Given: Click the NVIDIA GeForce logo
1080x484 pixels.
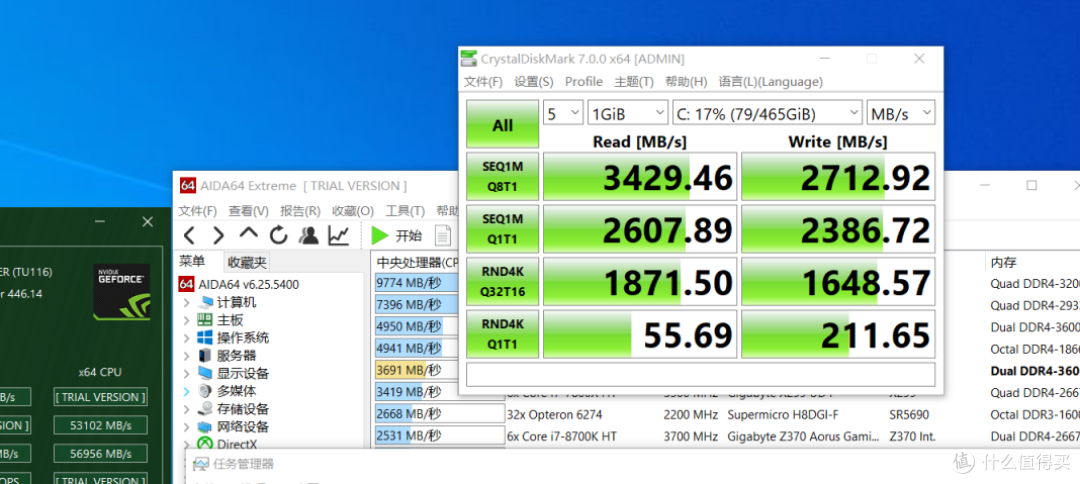Looking at the screenshot, I should [x=121, y=292].
